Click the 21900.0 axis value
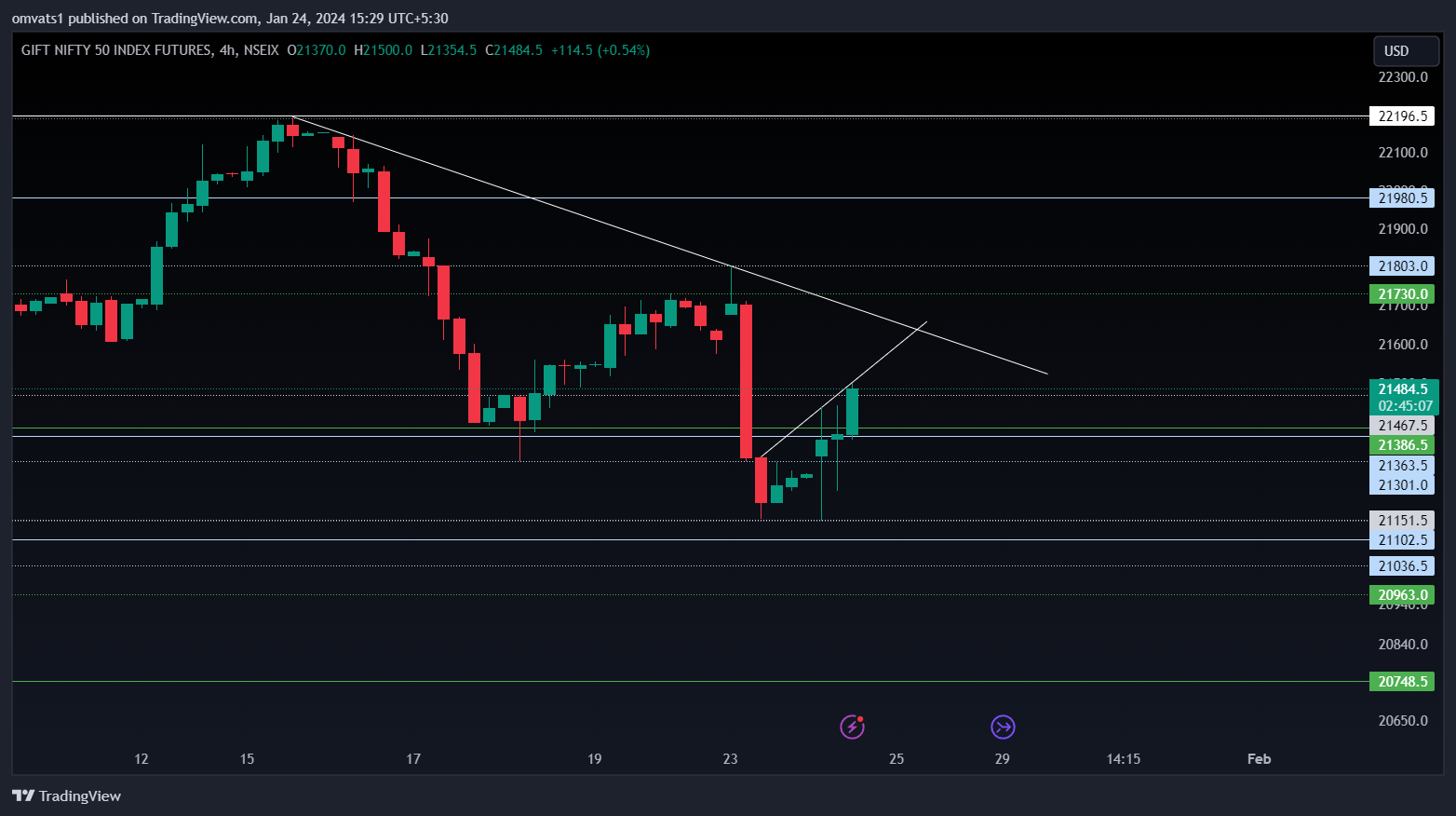 click(1403, 229)
